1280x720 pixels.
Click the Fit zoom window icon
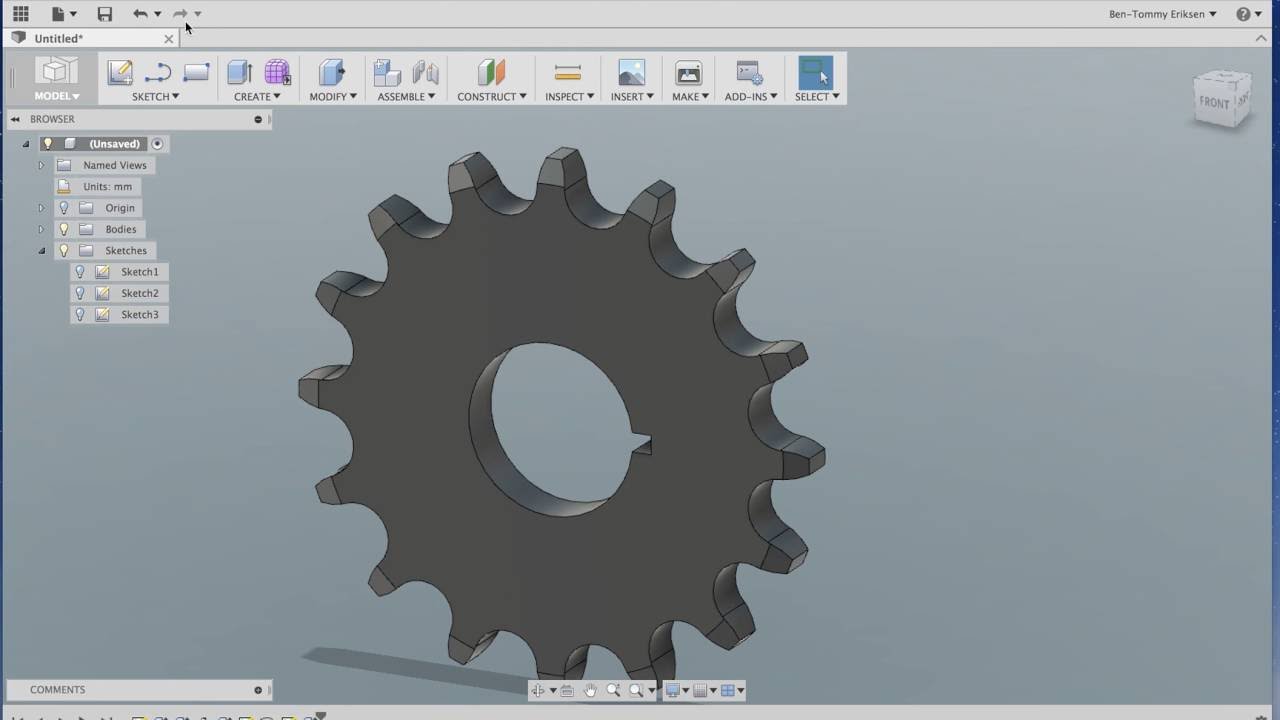636,690
